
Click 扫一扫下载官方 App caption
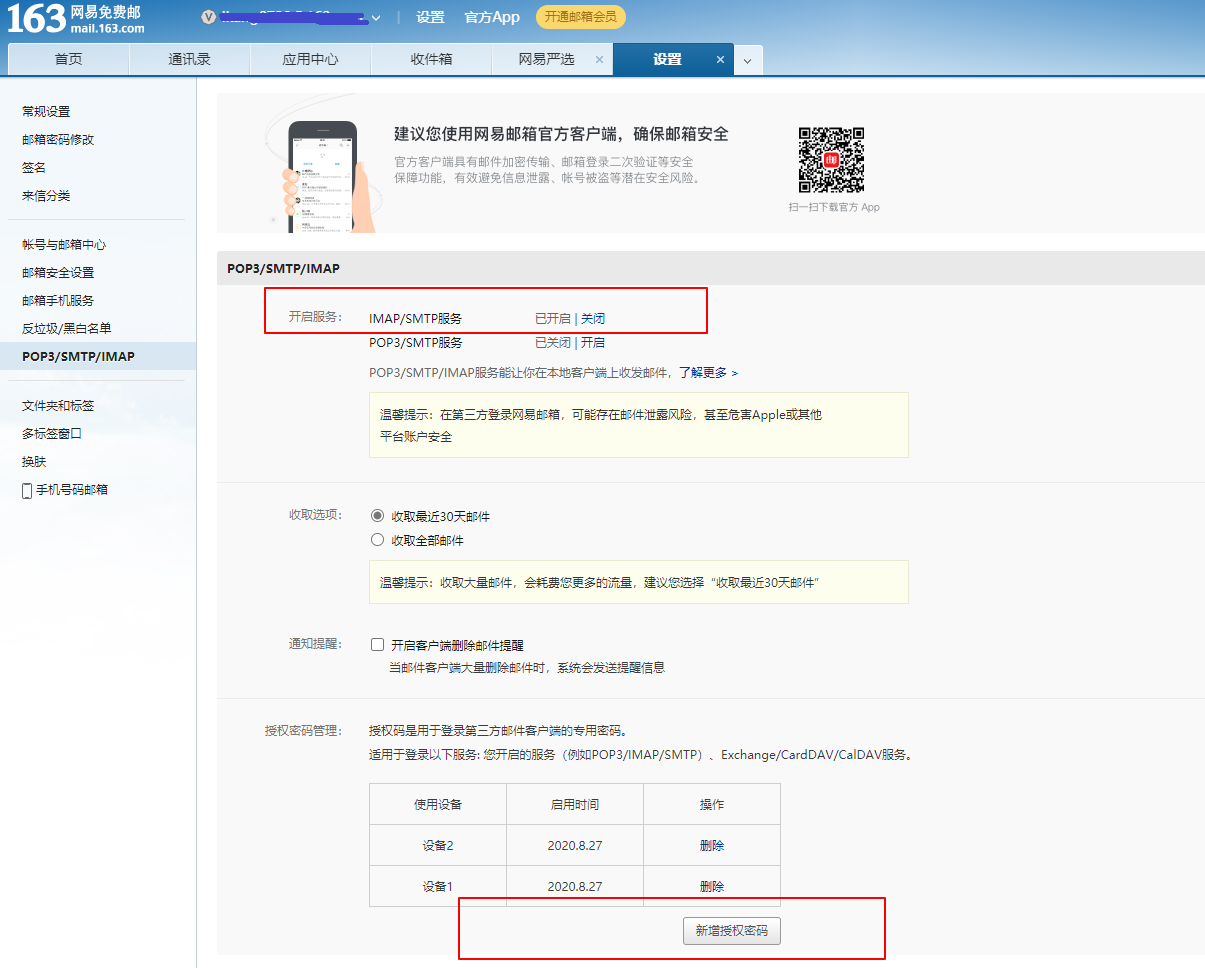pos(834,208)
